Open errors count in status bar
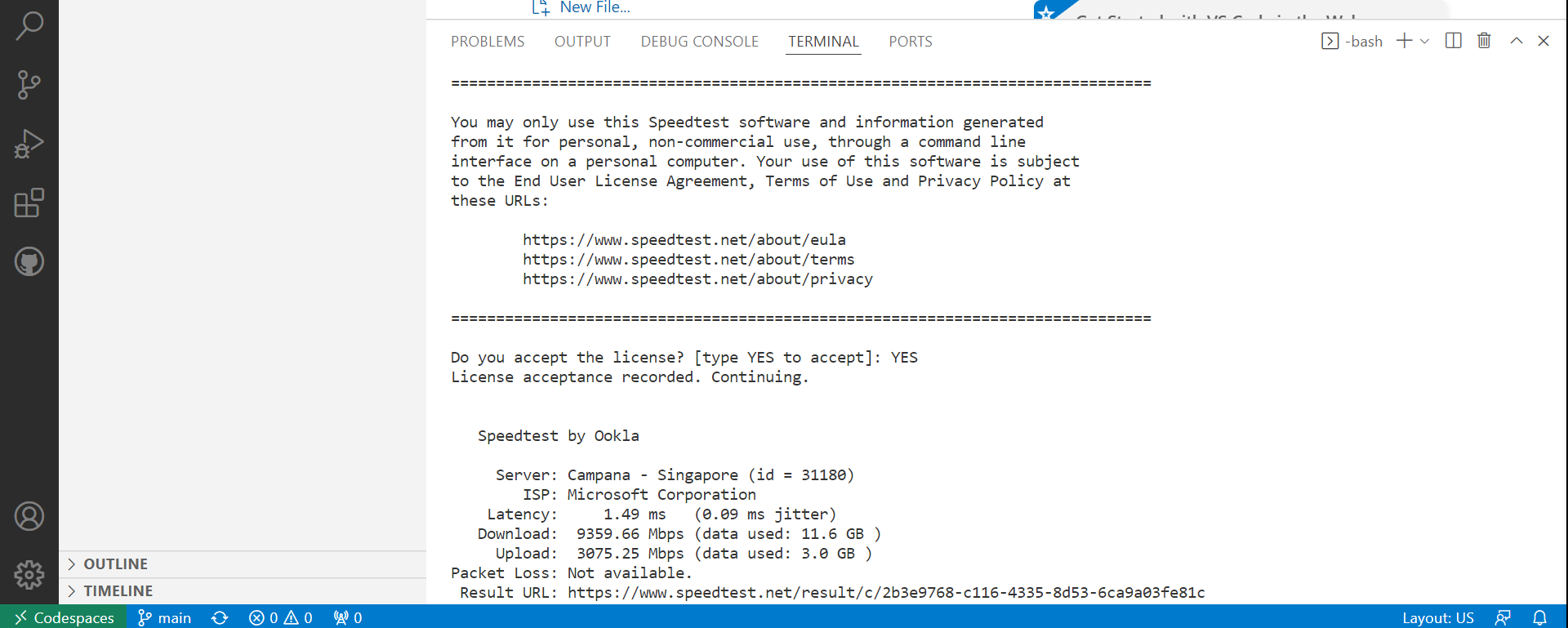This screenshot has width=1568, height=628. [x=263, y=617]
